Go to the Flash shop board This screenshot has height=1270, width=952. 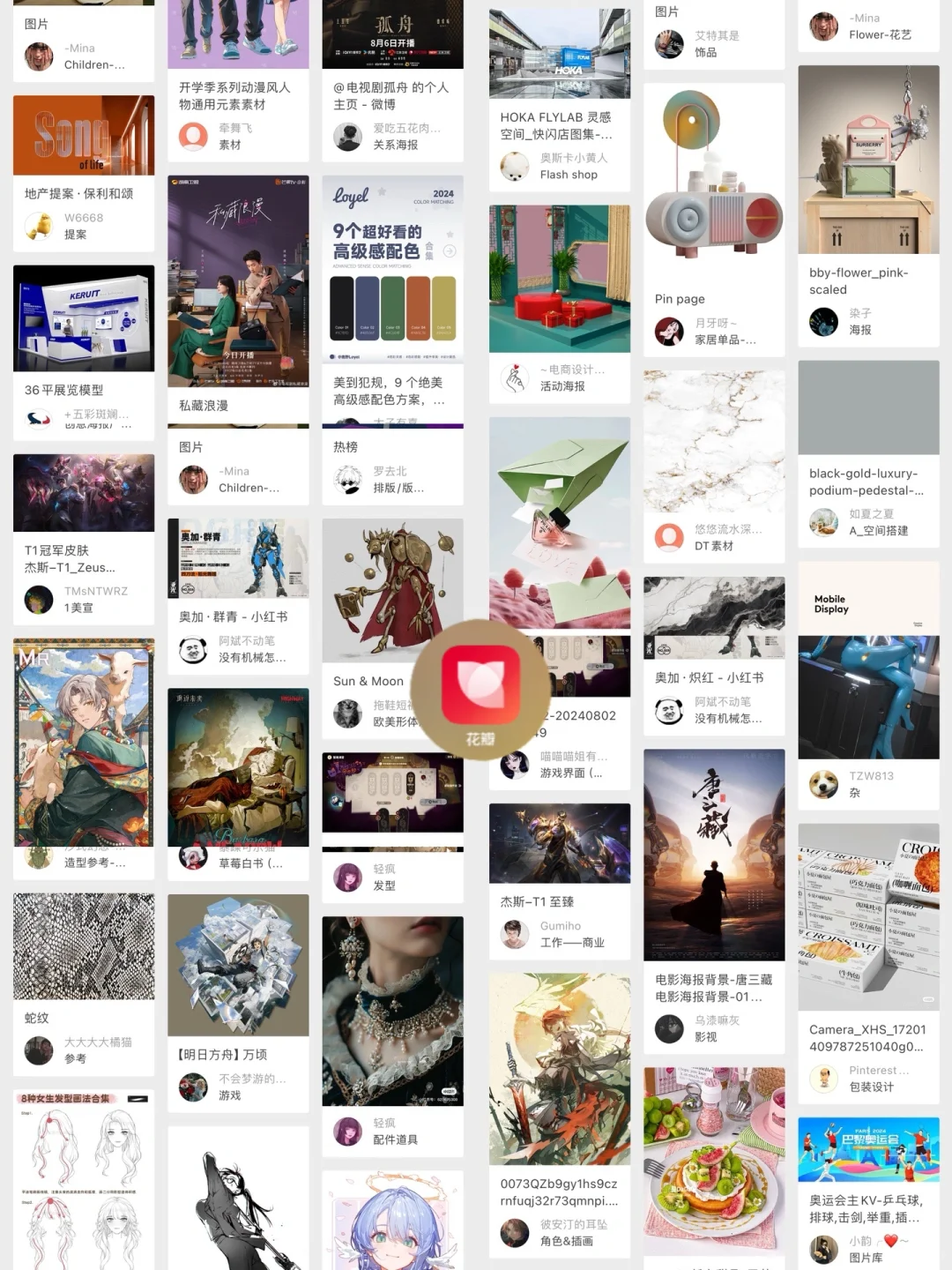coord(569,175)
